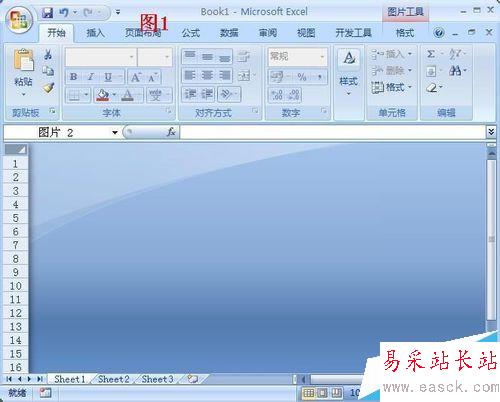Click the Name Box showing 图片 2
Screen dimensions: 500x402
coord(62,133)
